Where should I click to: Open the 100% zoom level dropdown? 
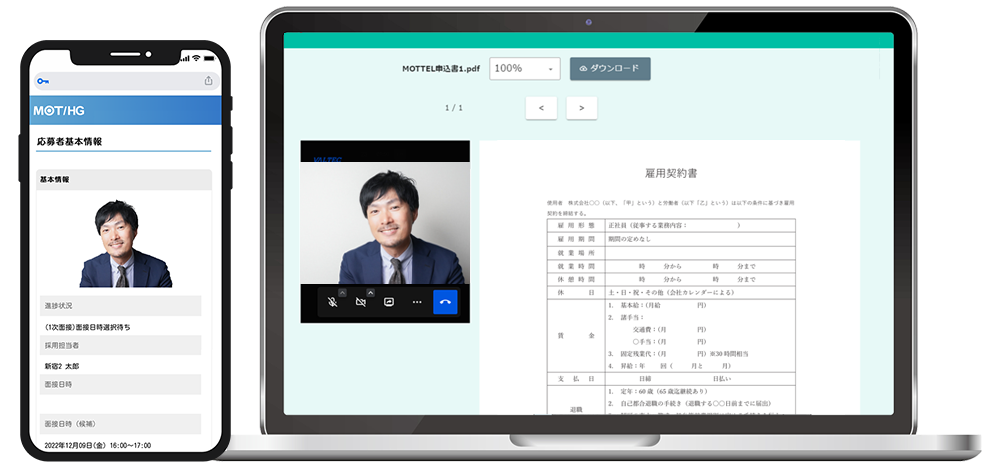(x=524, y=68)
